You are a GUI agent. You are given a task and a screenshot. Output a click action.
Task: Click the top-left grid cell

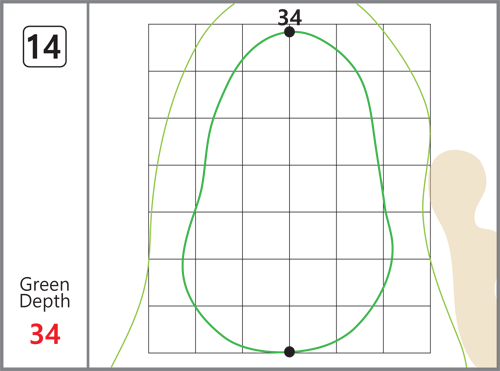[172, 48]
